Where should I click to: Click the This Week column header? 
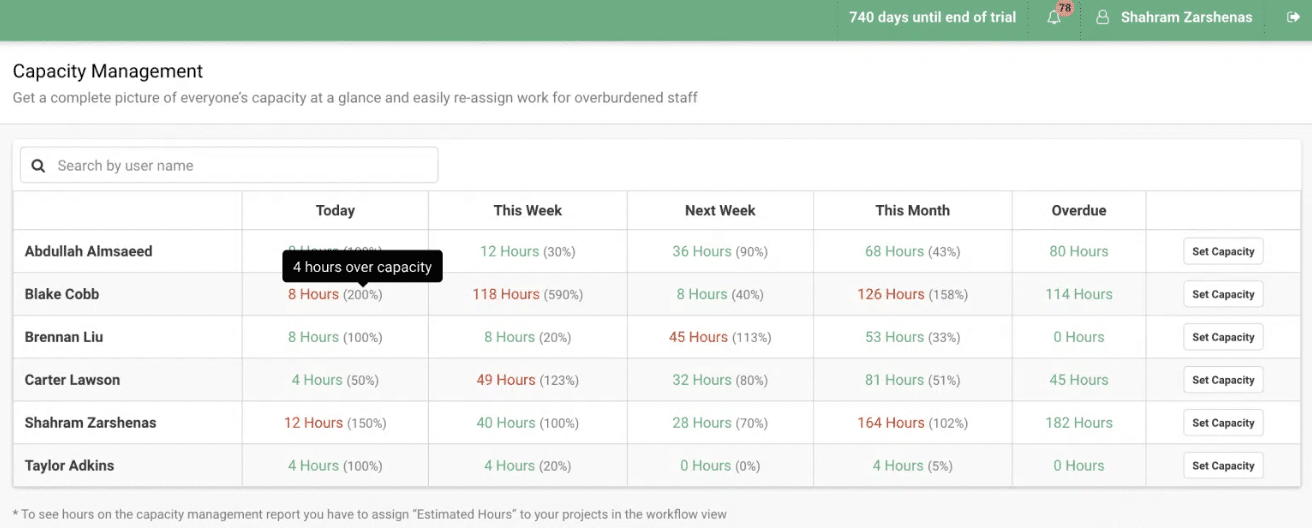pos(528,210)
